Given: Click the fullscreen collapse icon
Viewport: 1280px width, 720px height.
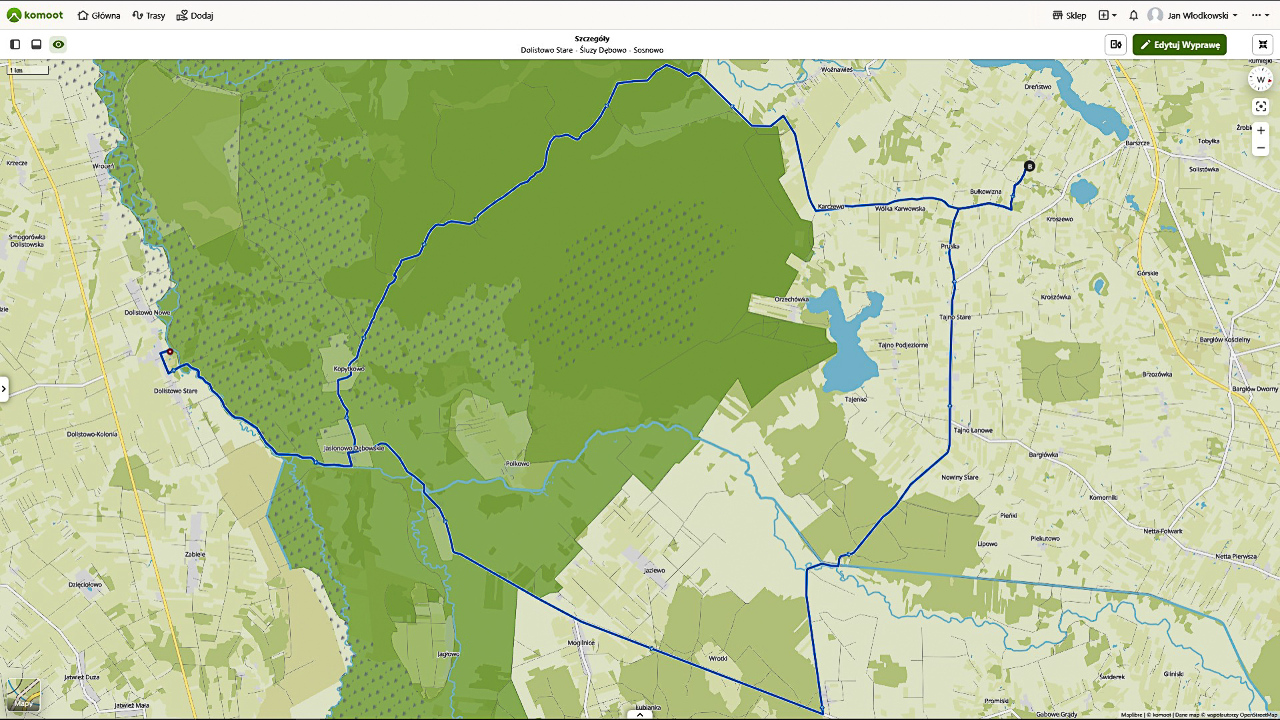Looking at the screenshot, I should [x=1263, y=44].
